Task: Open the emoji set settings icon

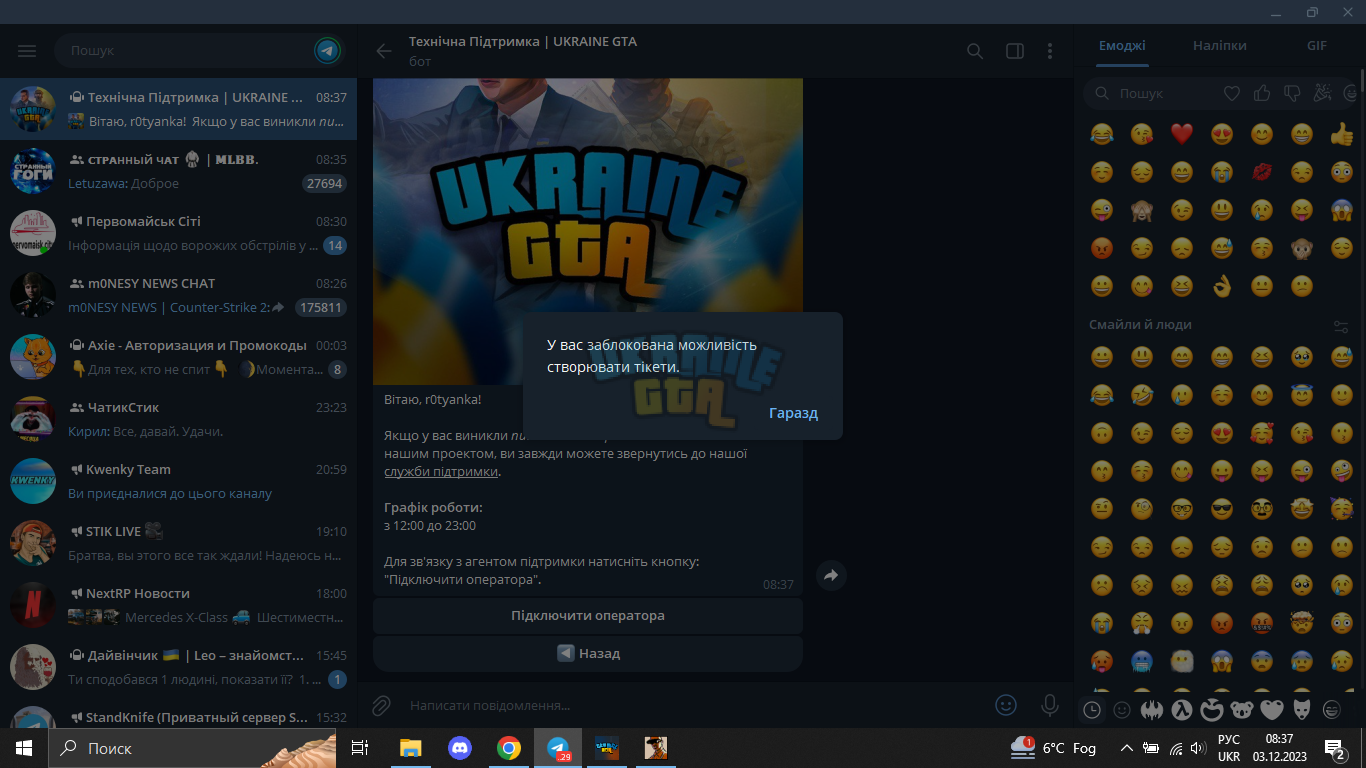Action: click(1341, 326)
